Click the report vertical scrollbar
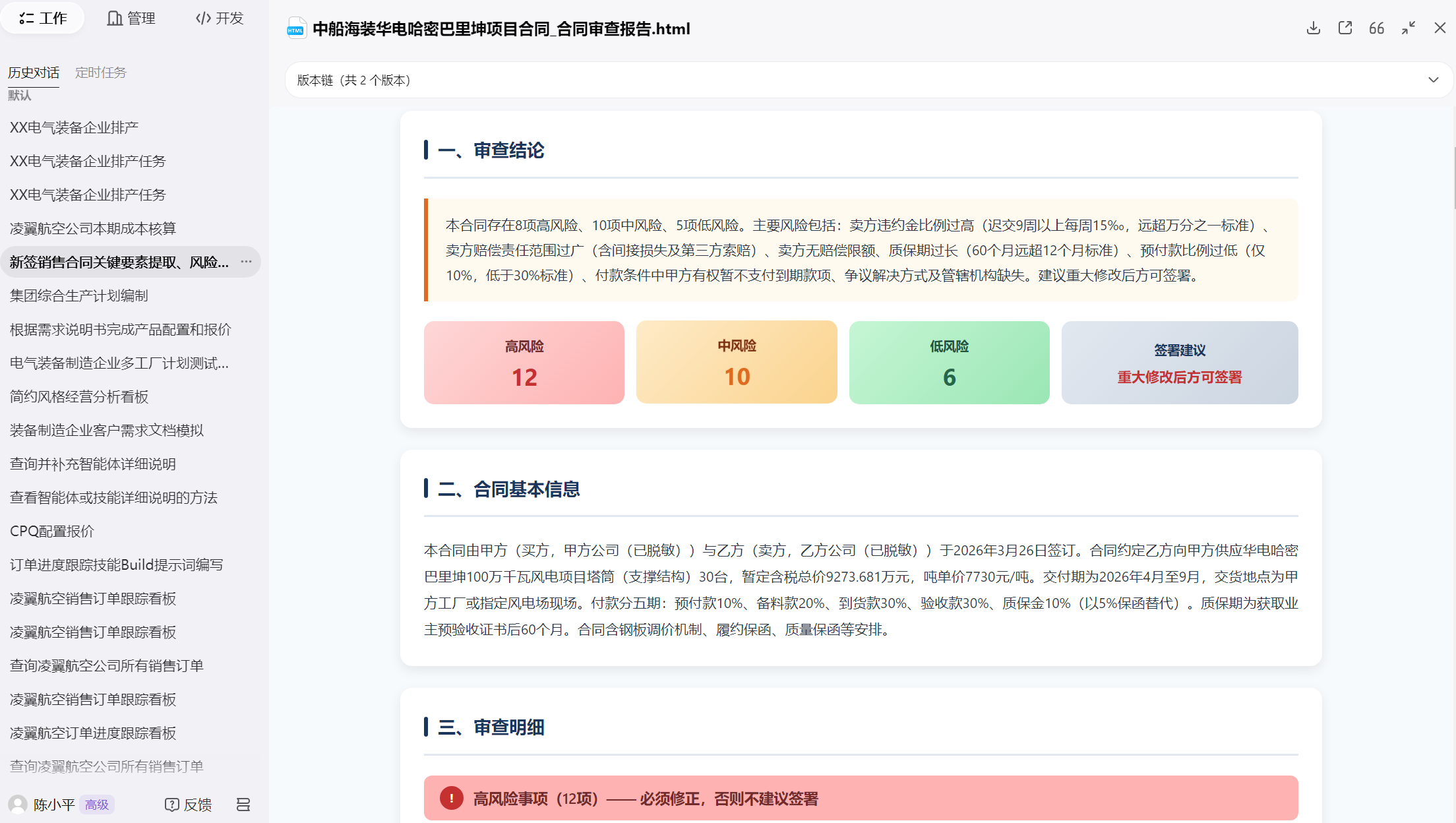The width and height of the screenshot is (1456, 823). 1454,178
